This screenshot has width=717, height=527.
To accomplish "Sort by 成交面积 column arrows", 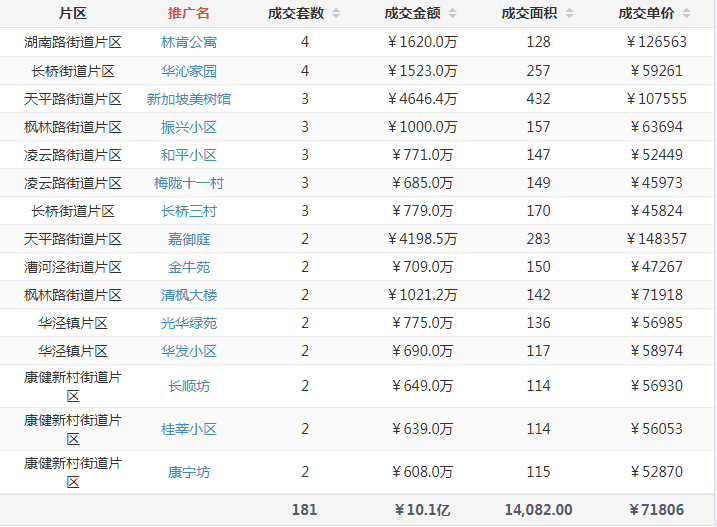I will coord(569,14).
